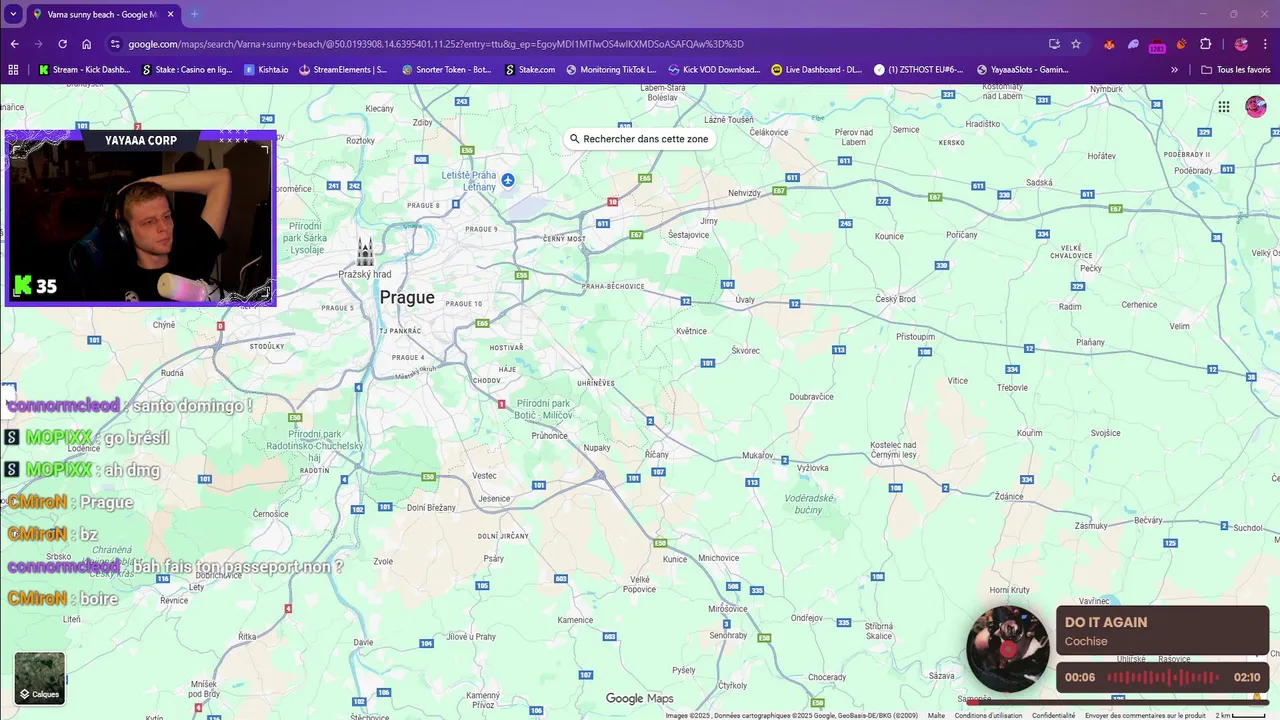Viewport: 1280px width, 720px height.
Task: Open the new tab plus button
Action: [x=194, y=14]
